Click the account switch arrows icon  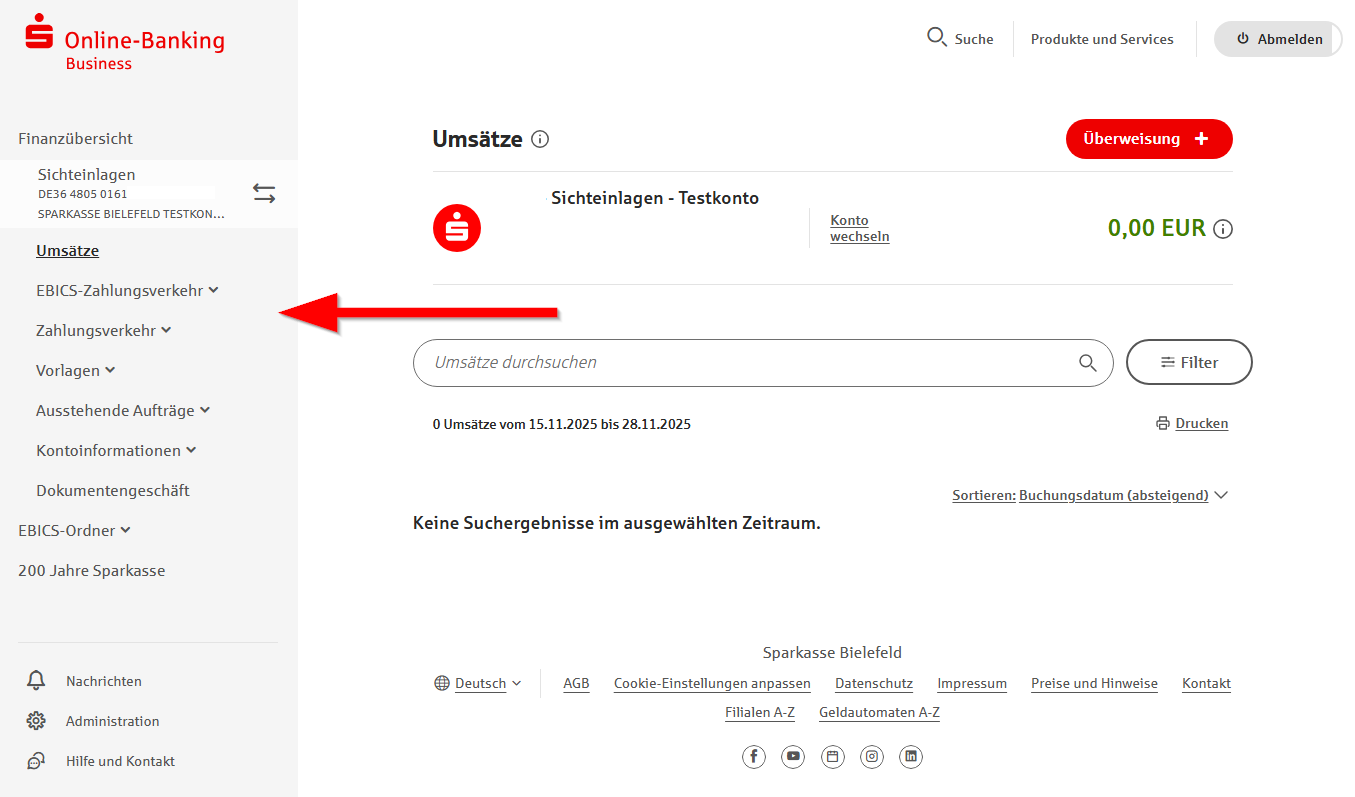[x=264, y=194]
